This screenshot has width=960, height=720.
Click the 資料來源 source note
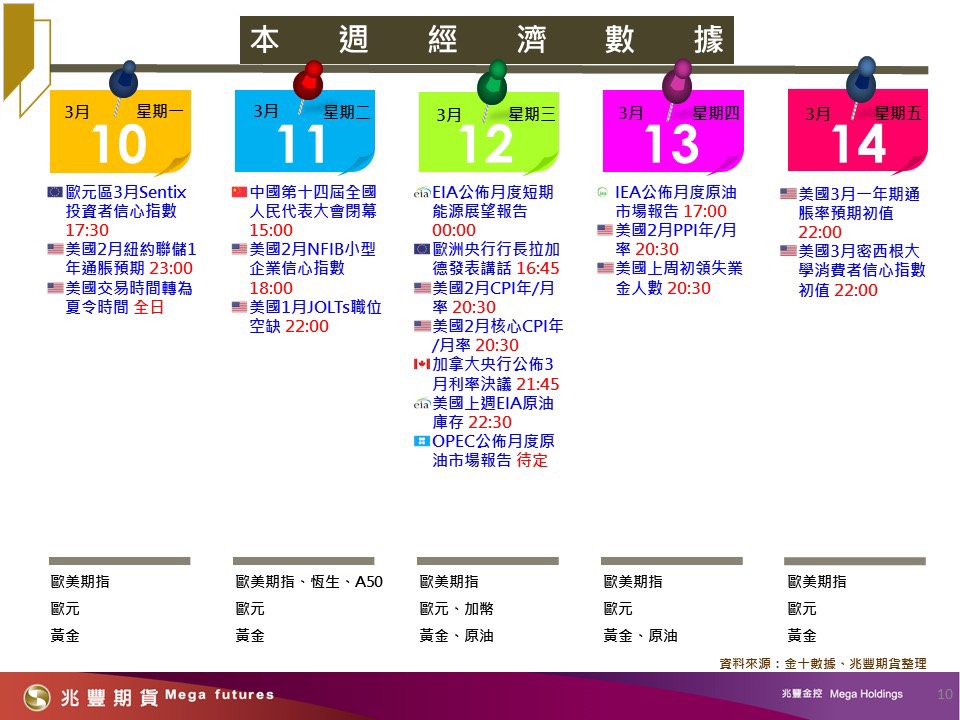pyautogui.click(x=822, y=662)
